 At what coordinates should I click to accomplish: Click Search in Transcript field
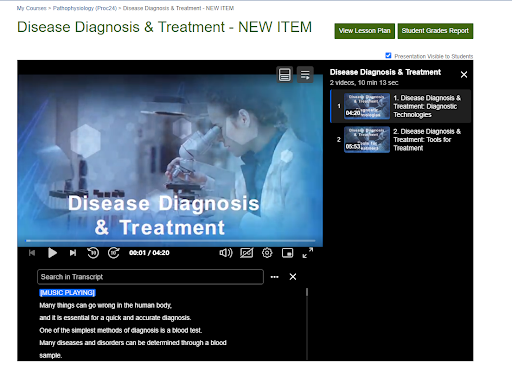pos(150,277)
